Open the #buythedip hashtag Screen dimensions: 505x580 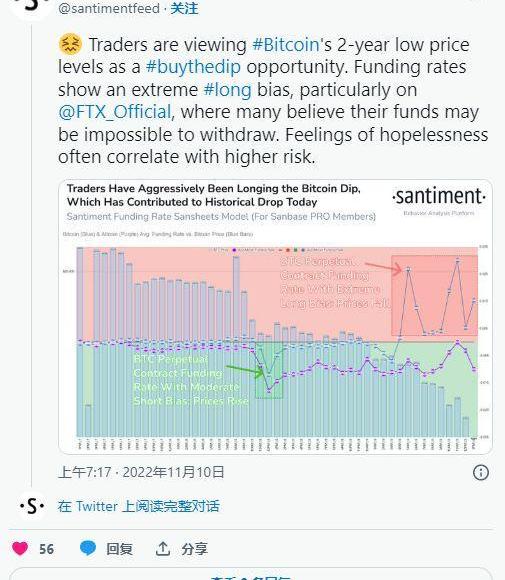pyautogui.click(x=193, y=67)
